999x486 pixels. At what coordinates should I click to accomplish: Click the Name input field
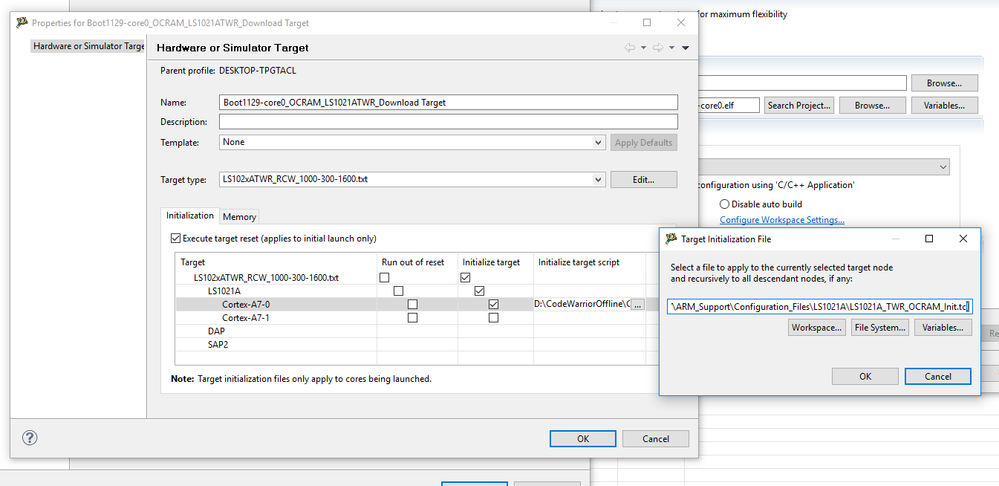[448, 102]
